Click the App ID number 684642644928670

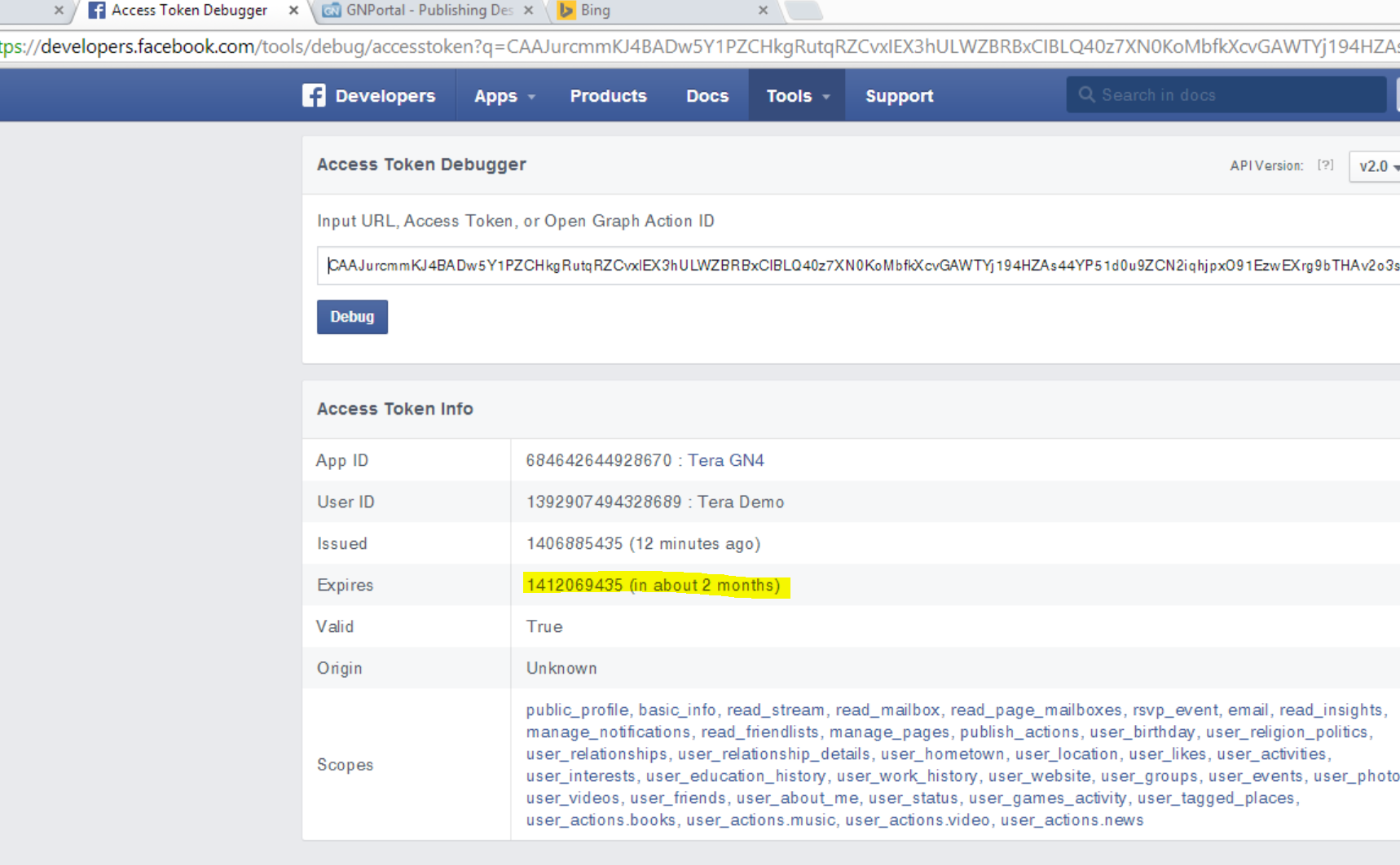pyautogui.click(x=599, y=460)
